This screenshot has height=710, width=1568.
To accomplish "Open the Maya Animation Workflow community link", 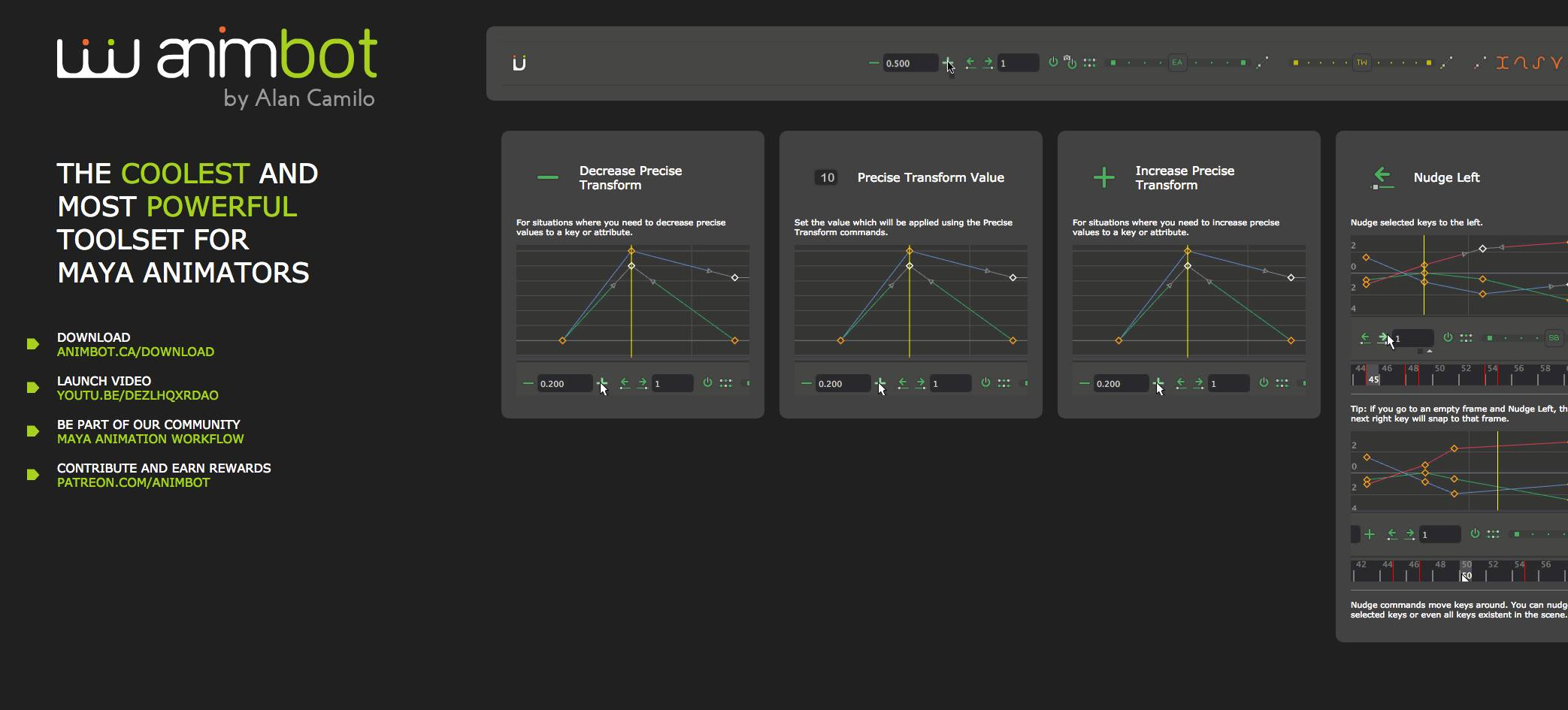I will tap(150, 439).
